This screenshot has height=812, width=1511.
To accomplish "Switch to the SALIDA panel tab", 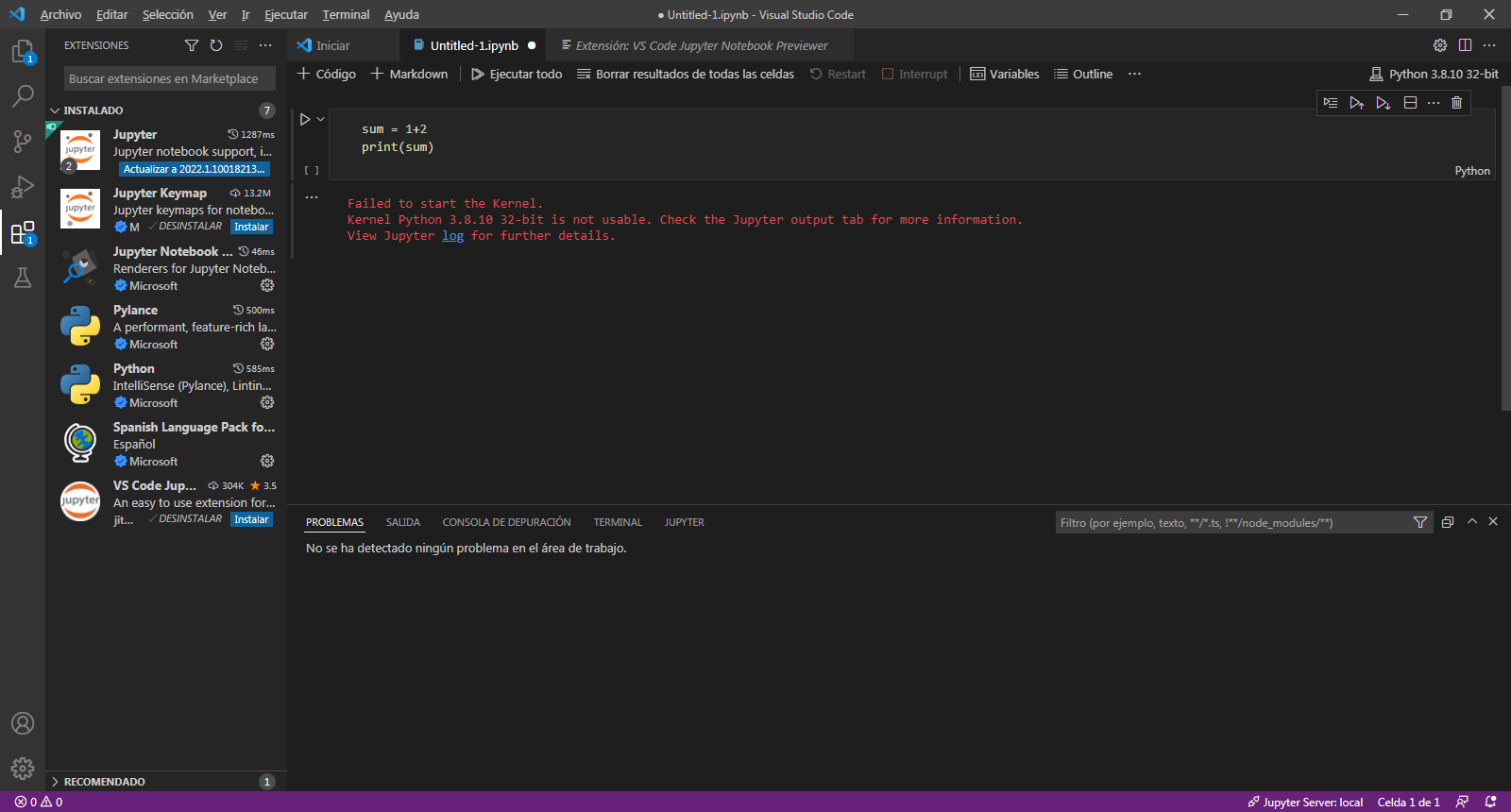I will 403,522.
